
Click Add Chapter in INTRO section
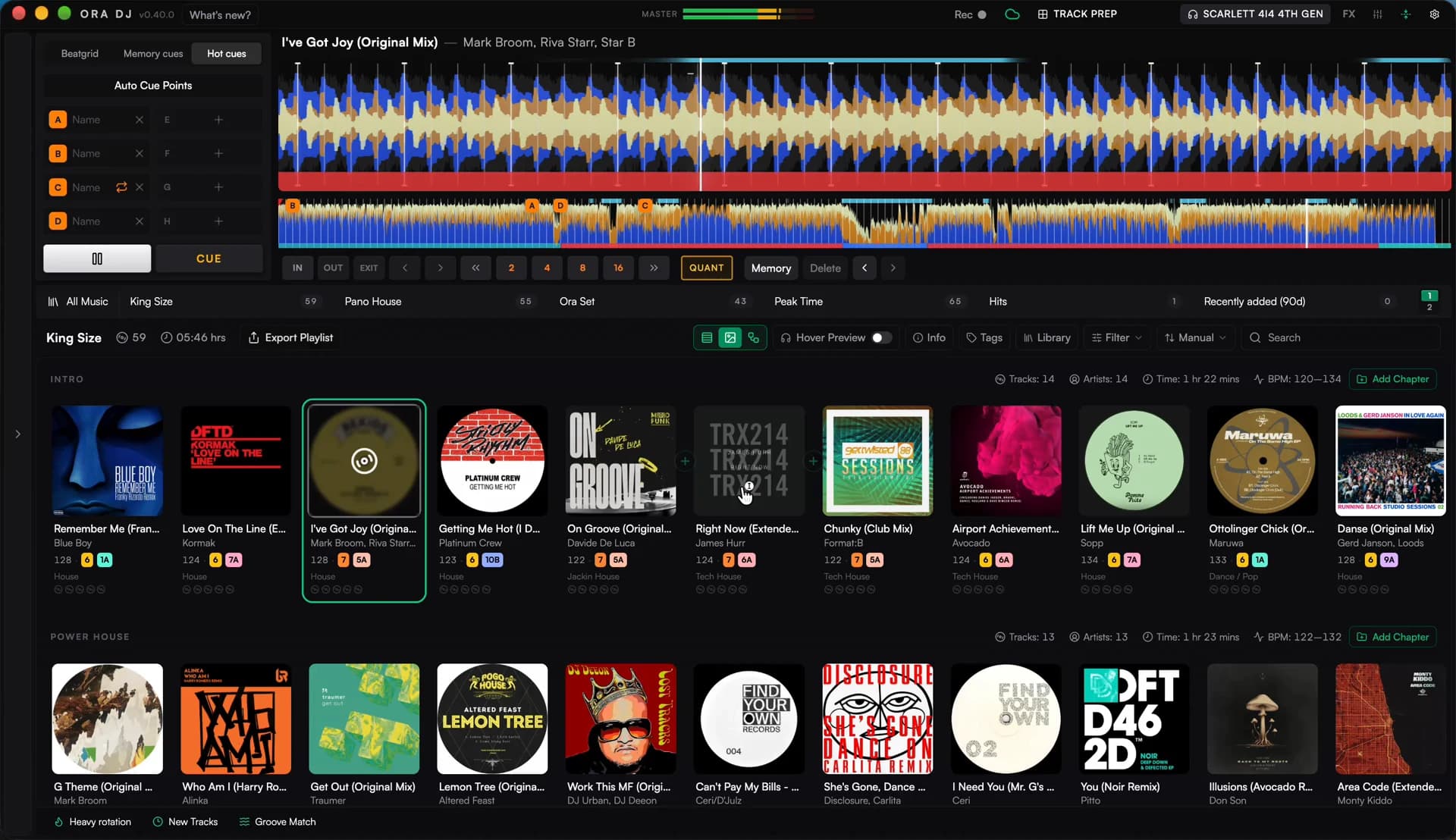(x=1392, y=379)
